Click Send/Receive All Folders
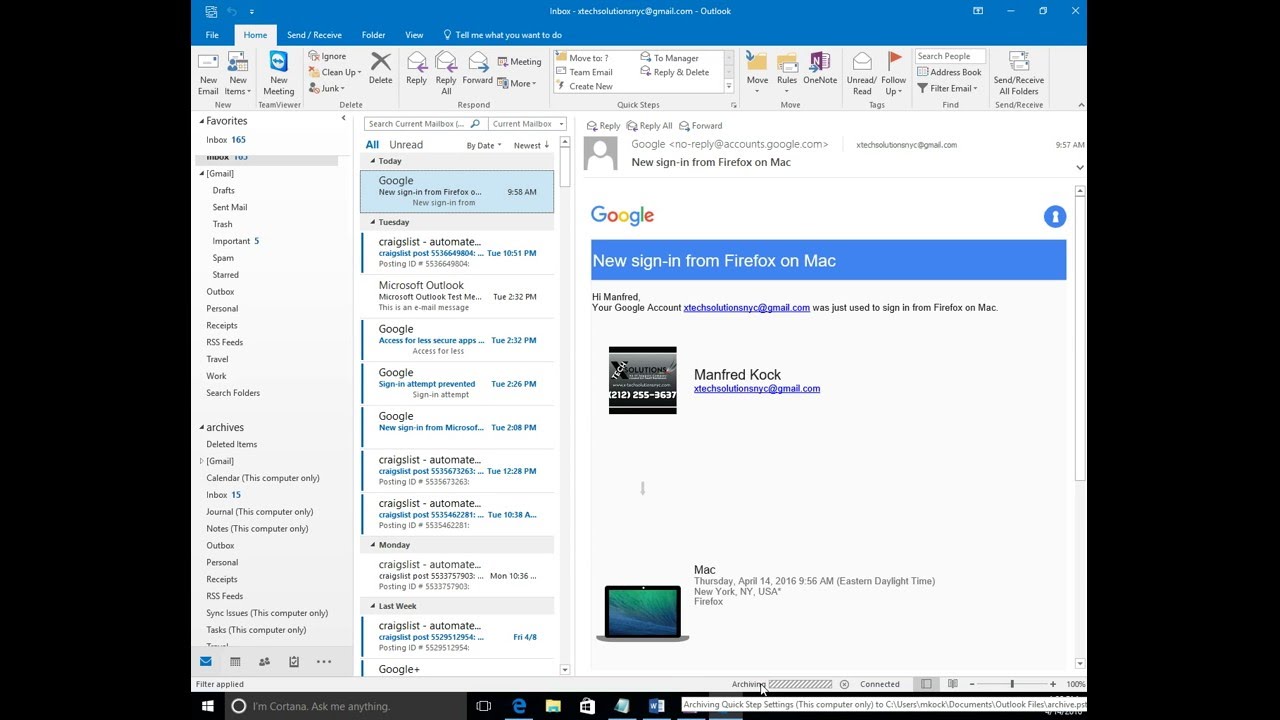Image resolution: width=1280 pixels, height=720 pixels. click(1018, 73)
